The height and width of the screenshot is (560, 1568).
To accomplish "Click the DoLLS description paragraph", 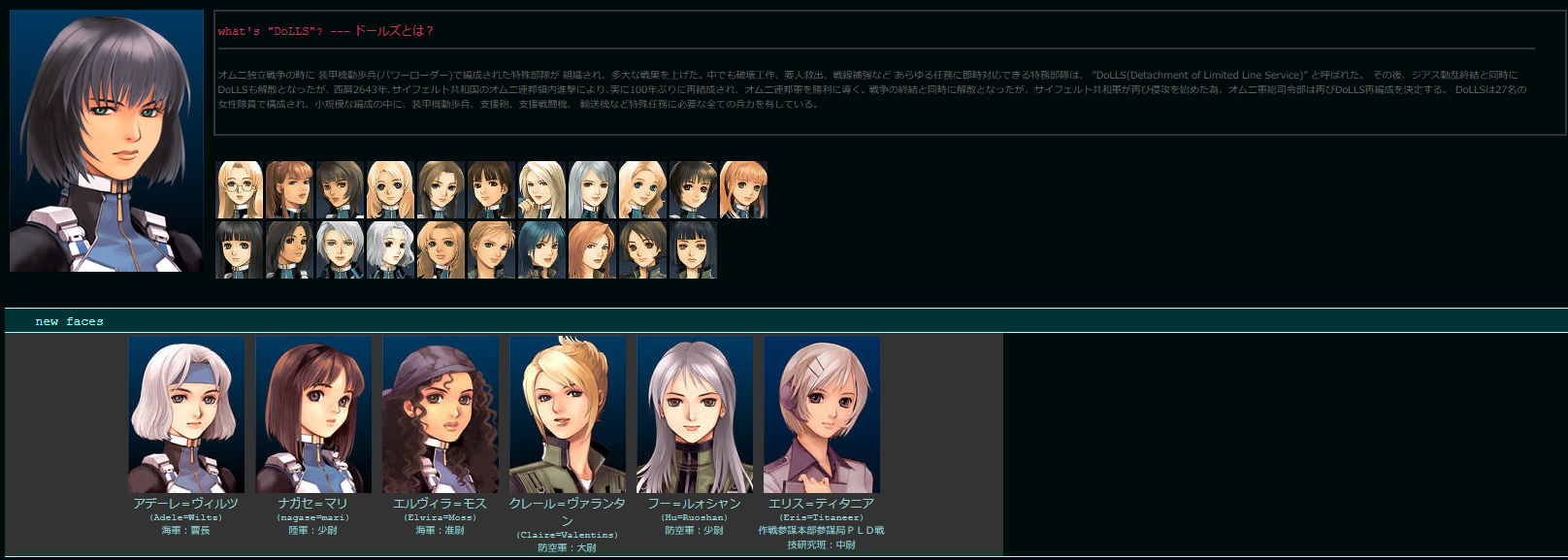I will click(873, 89).
